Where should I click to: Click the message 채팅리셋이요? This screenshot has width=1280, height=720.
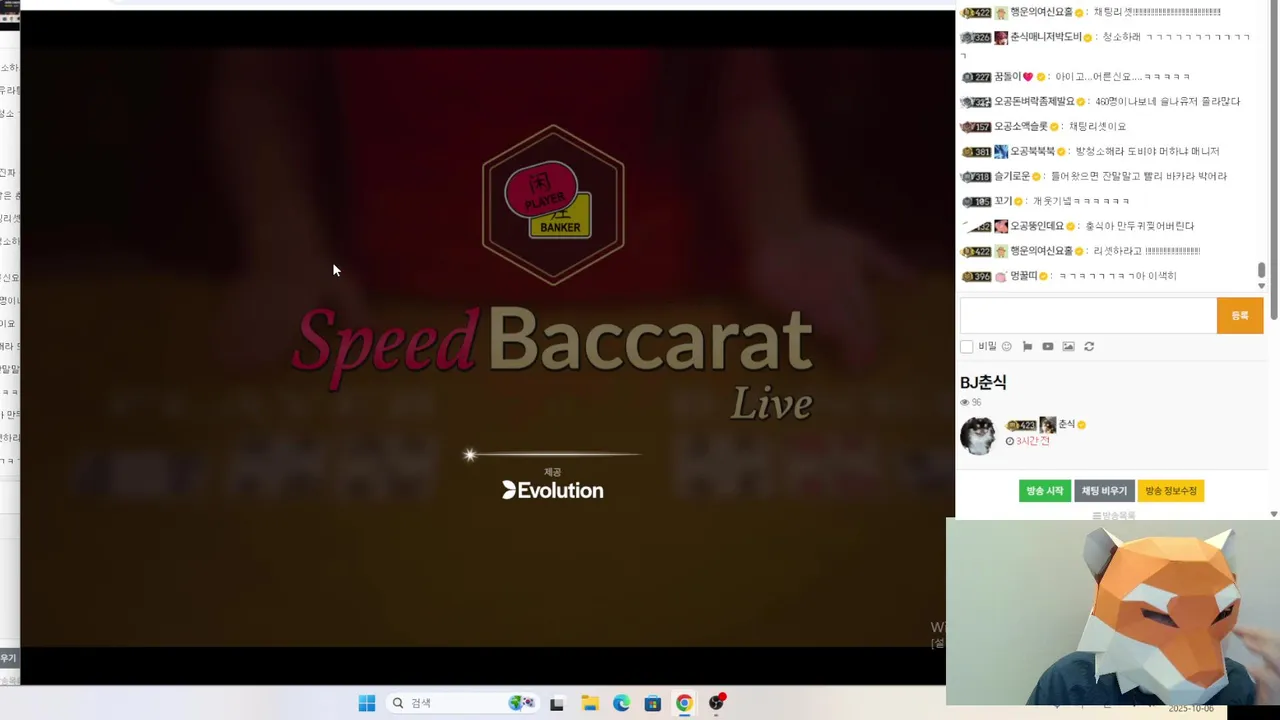(1097, 126)
